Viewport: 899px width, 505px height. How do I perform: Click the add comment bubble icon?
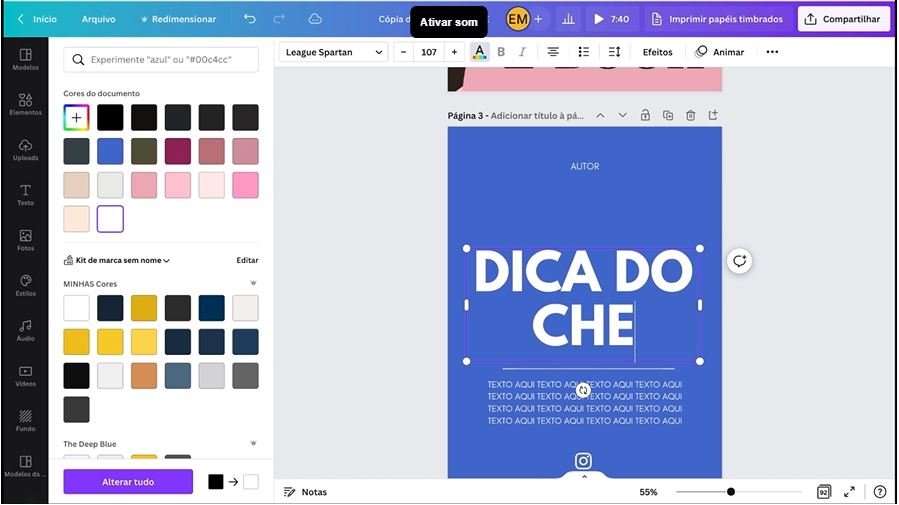[x=740, y=261]
